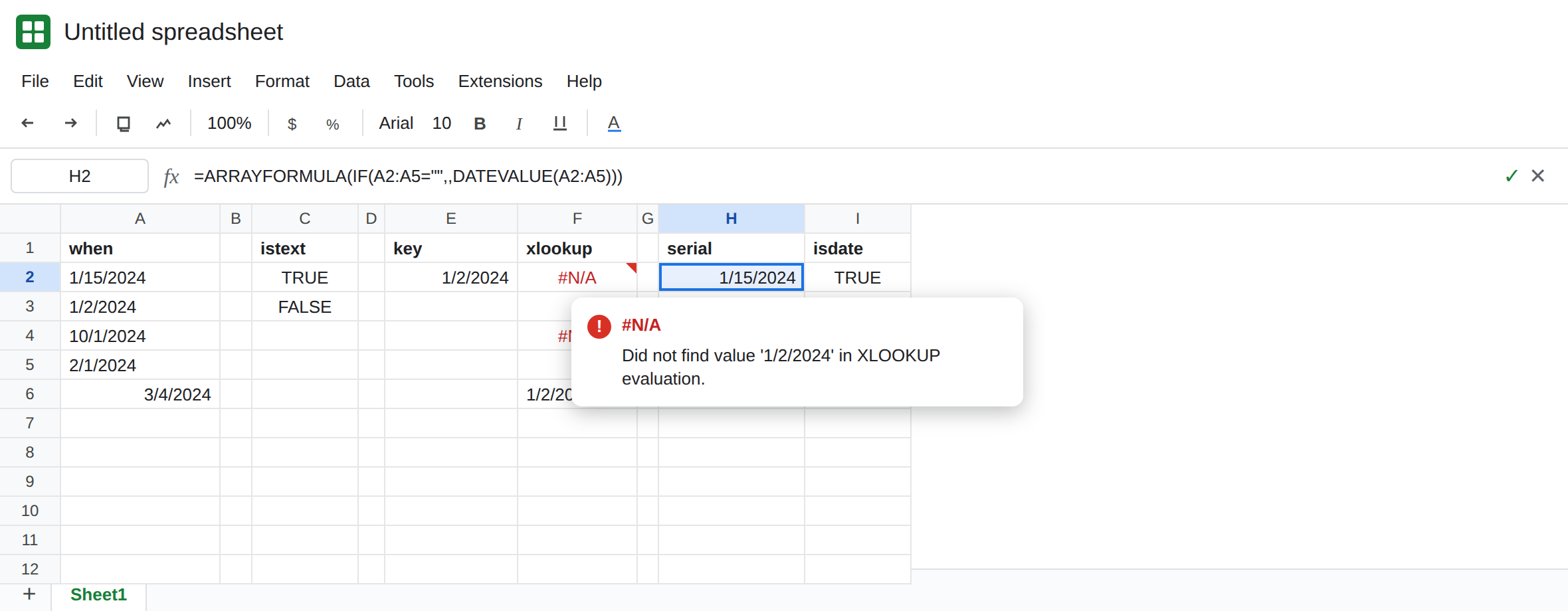
Task: Toggle bold formatting
Action: click(x=480, y=124)
